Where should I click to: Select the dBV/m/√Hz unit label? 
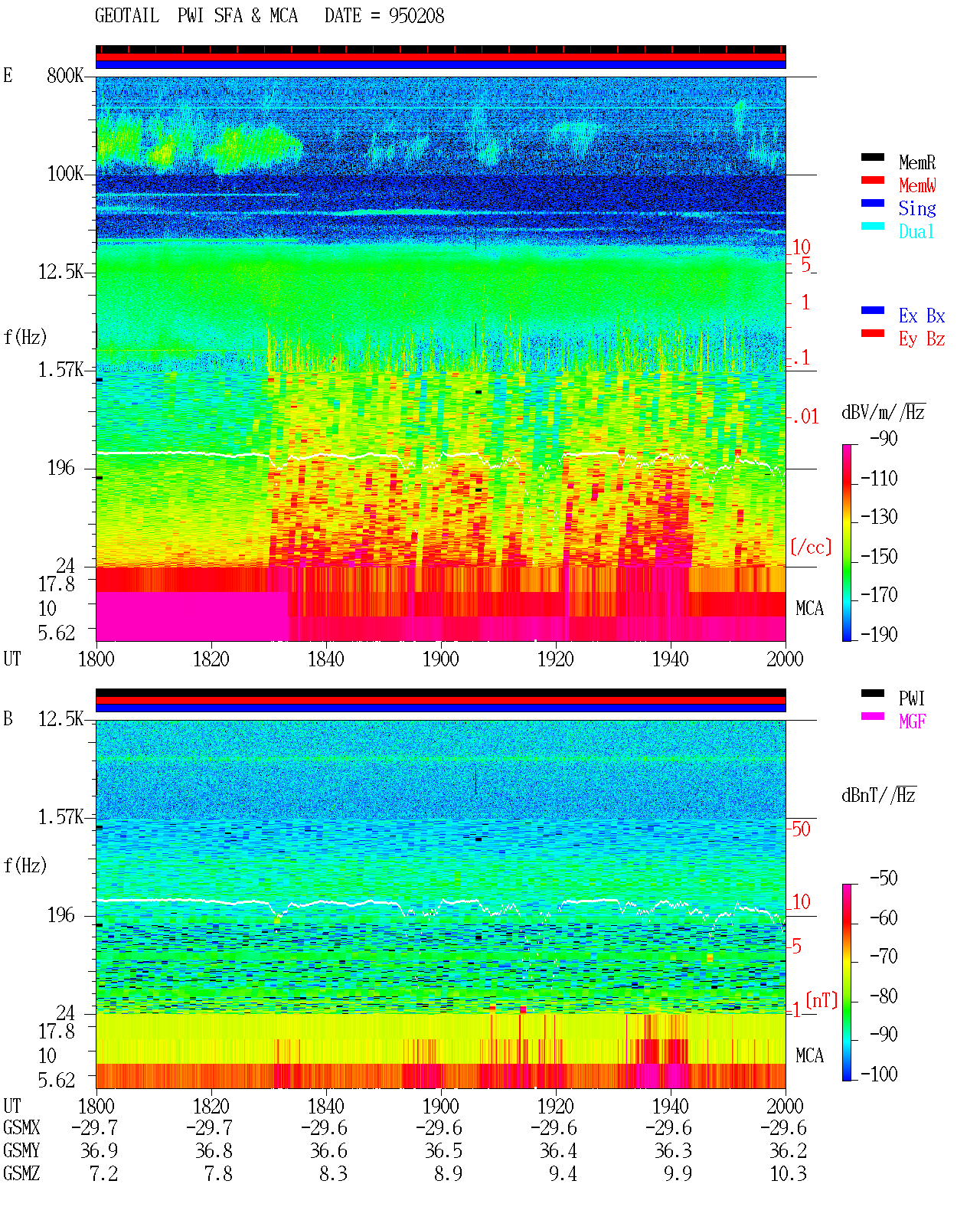(x=884, y=412)
